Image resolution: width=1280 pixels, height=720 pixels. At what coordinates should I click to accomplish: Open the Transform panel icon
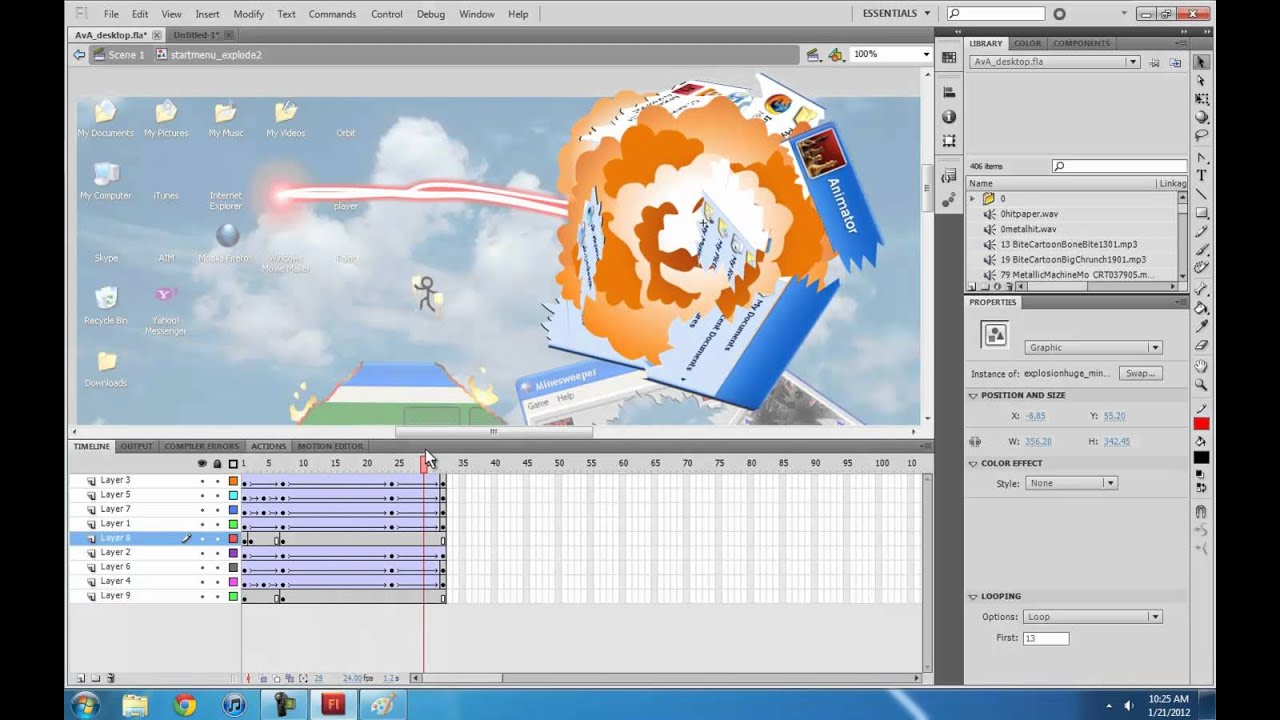click(949, 141)
